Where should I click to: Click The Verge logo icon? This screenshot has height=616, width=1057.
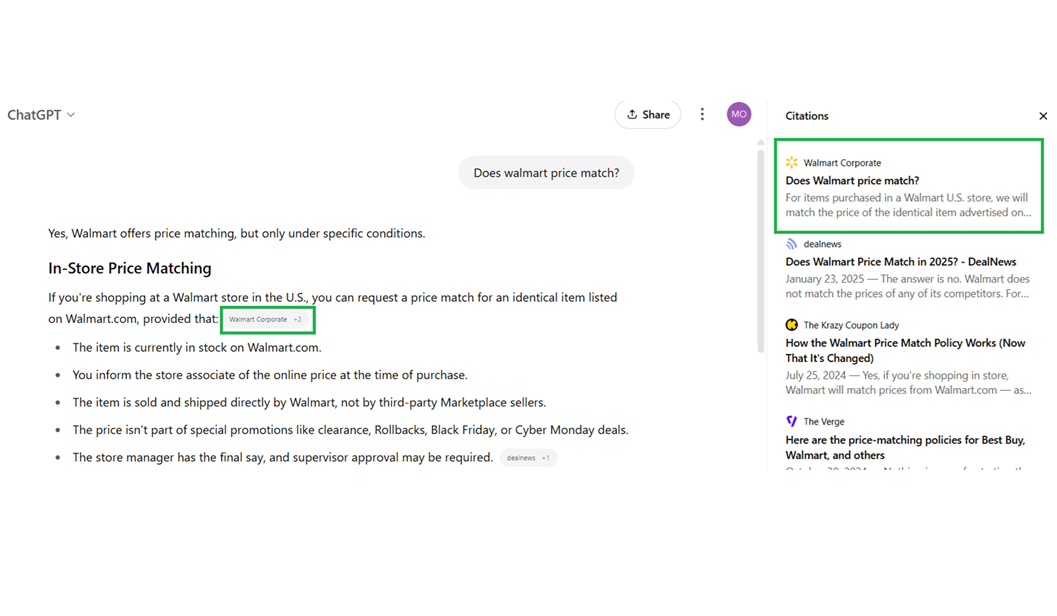point(791,422)
